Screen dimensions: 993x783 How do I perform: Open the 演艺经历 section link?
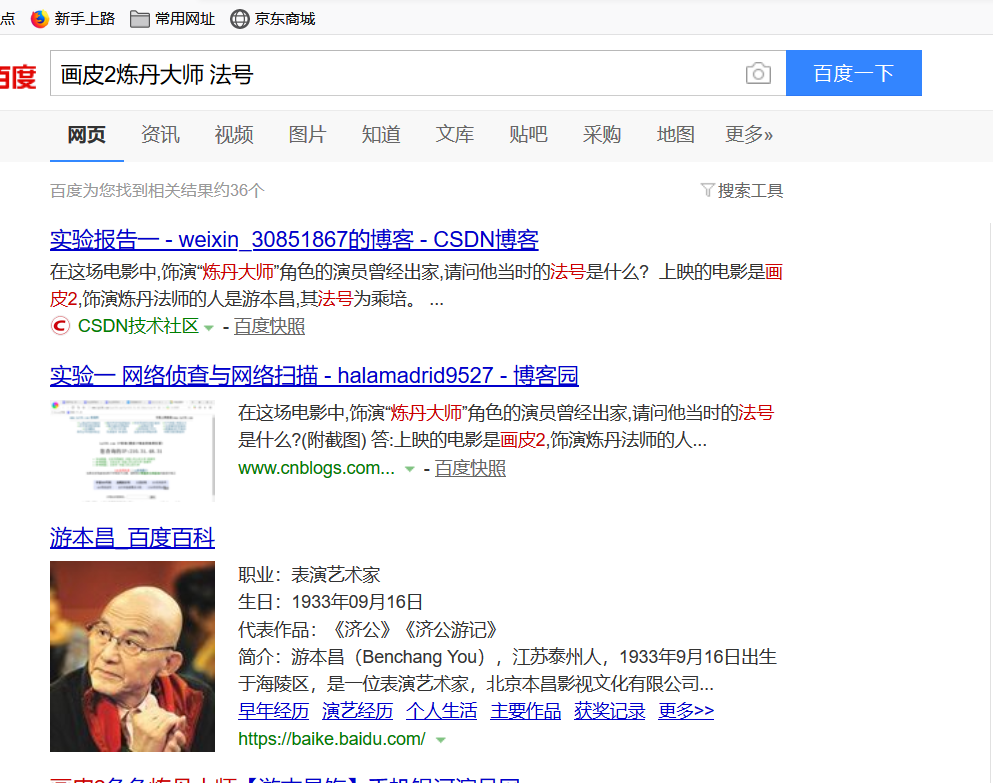[357, 711]
